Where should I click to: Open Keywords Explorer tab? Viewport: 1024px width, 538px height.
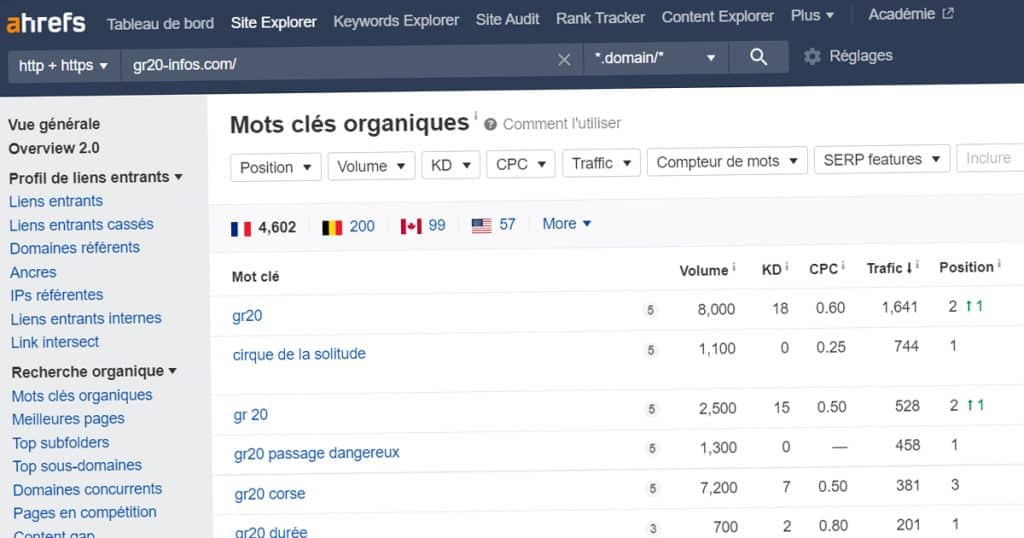(396, 21)
